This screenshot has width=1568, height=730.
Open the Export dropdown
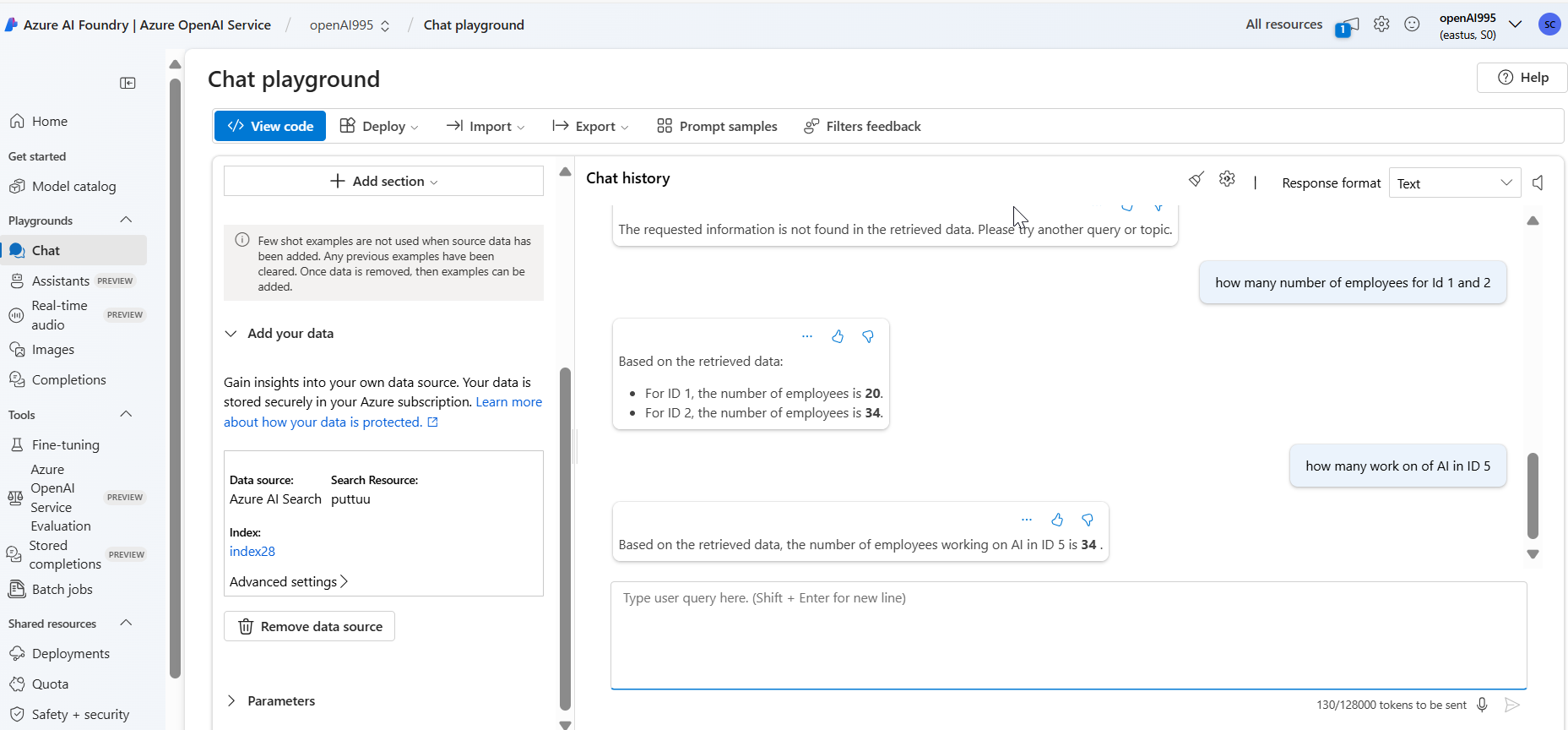coord(590,126)
